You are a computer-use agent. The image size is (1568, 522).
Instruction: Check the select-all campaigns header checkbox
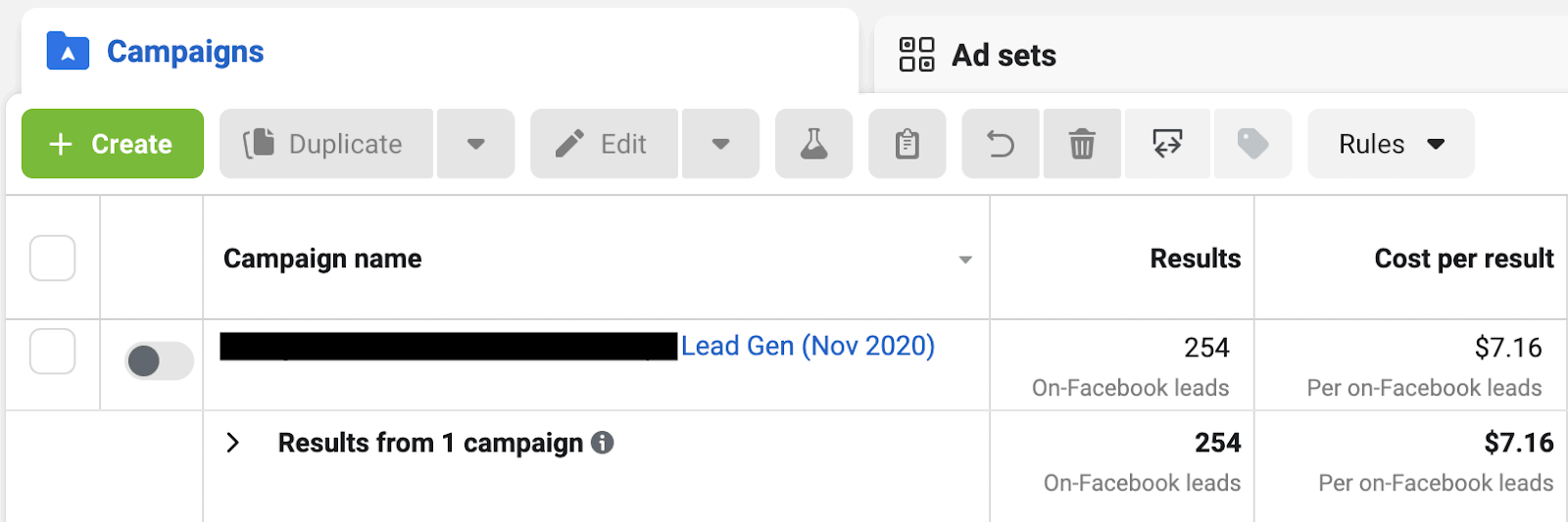(53, 259)
